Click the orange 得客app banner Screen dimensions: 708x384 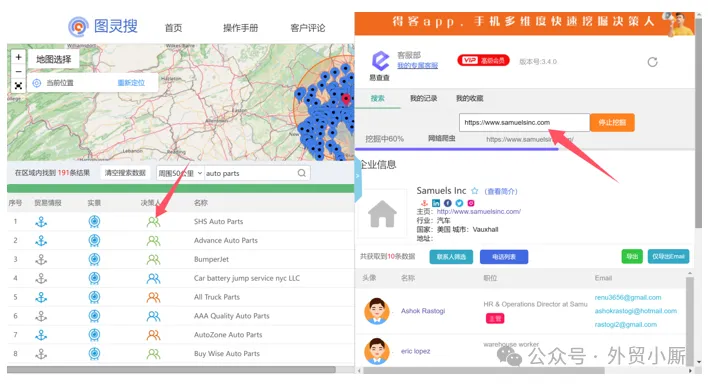click(524, 23)
